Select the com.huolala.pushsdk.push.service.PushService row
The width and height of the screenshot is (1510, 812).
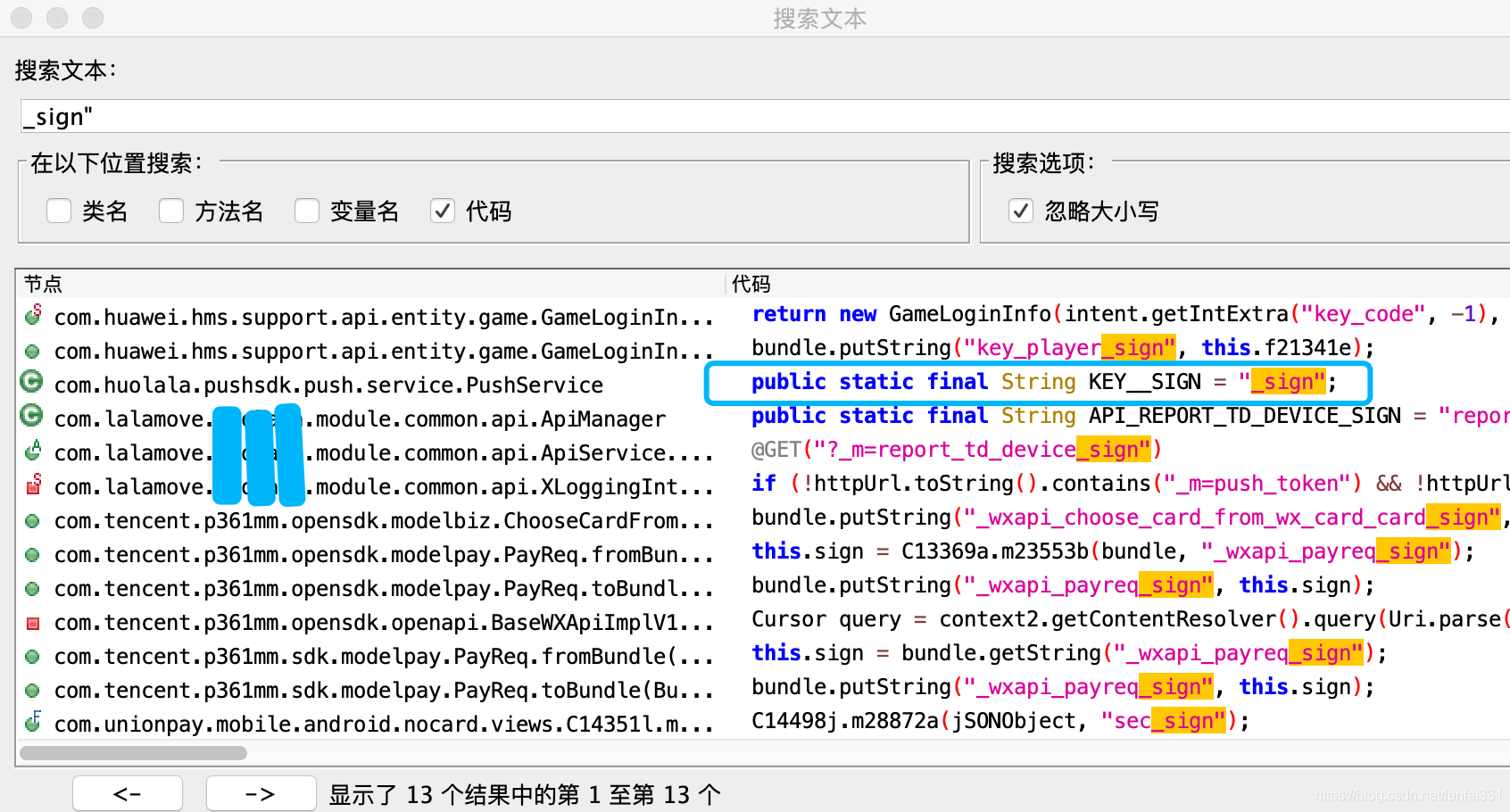tap(328, 385)
